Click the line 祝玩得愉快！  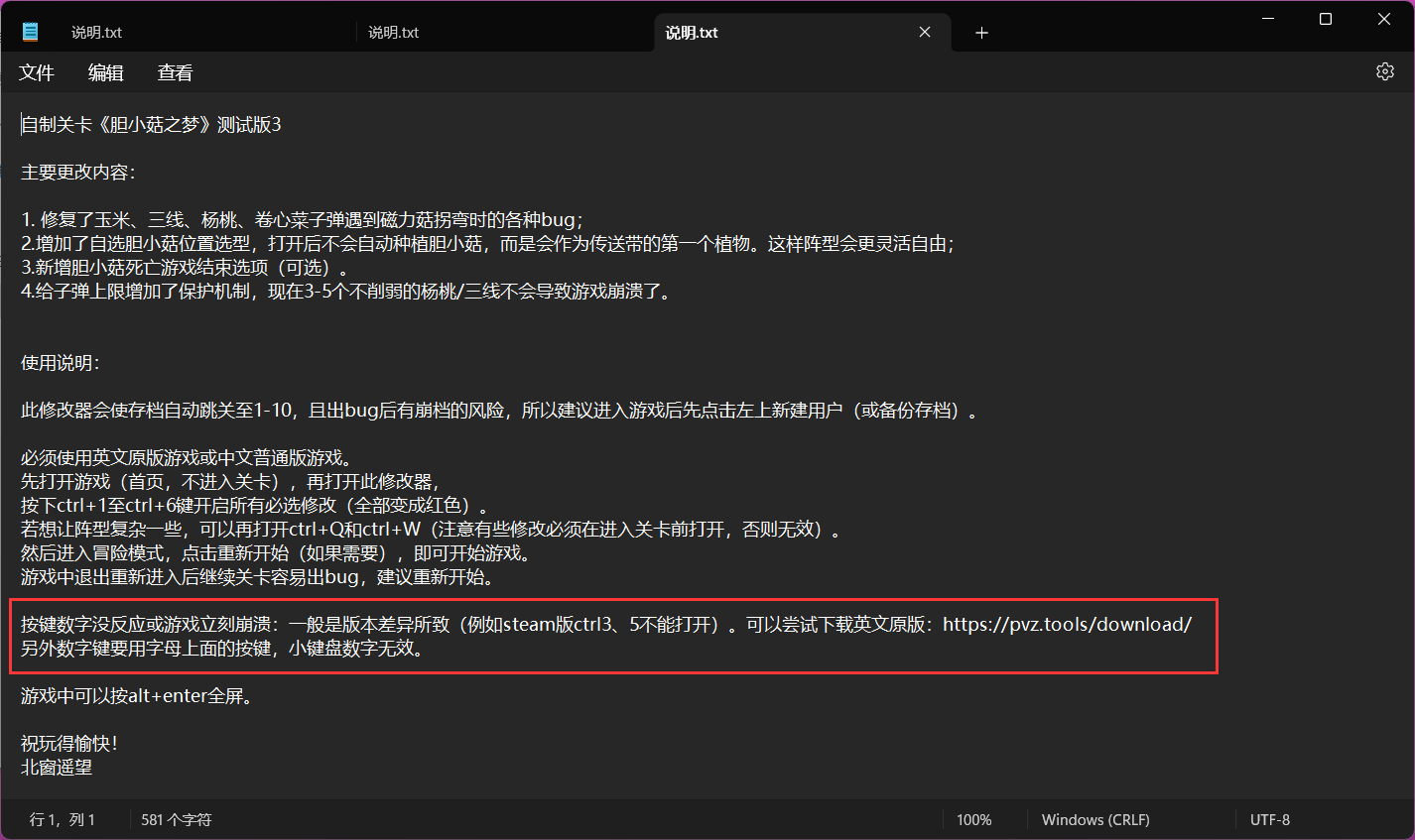pos(69,744)
